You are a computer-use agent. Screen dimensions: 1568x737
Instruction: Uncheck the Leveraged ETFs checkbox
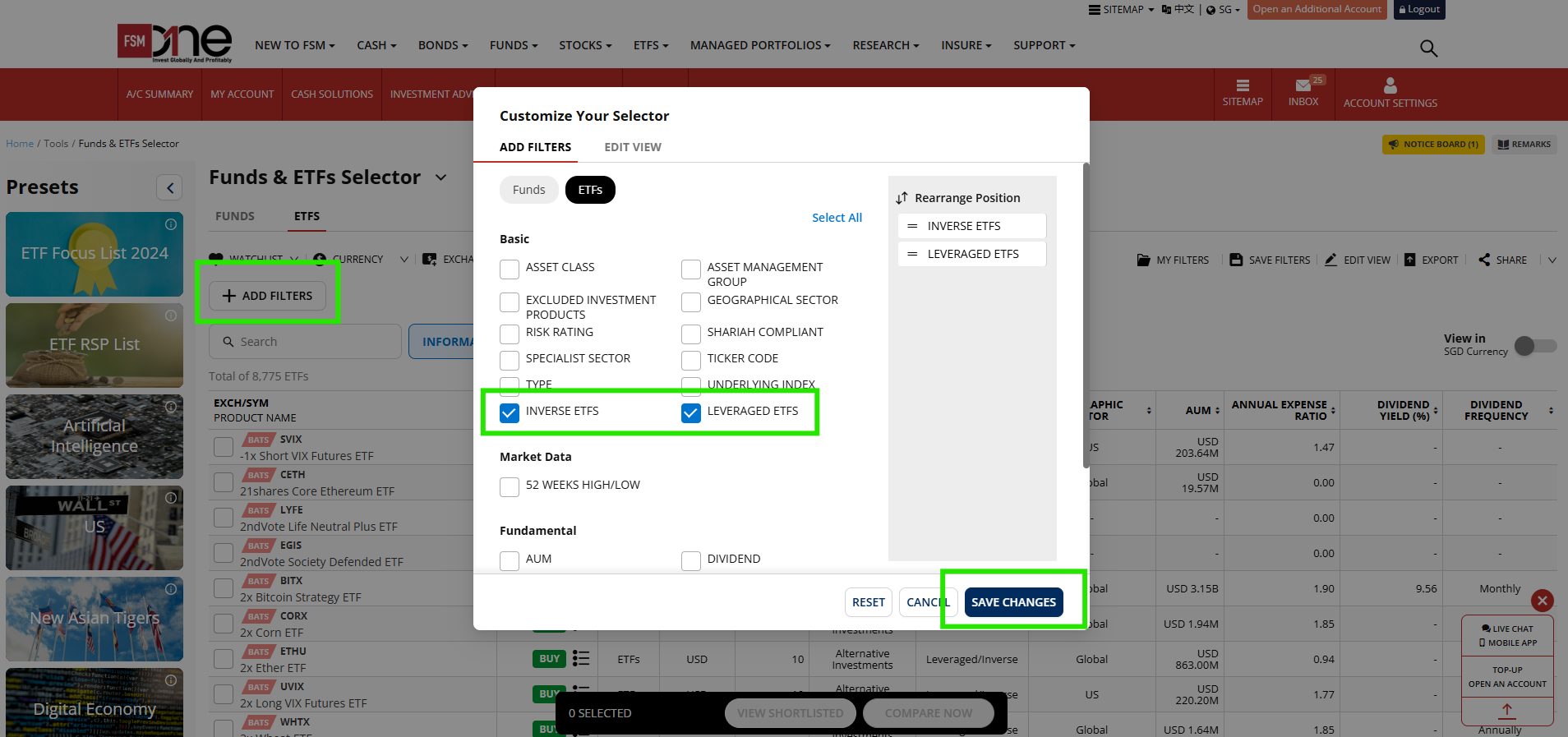(691, 412)
